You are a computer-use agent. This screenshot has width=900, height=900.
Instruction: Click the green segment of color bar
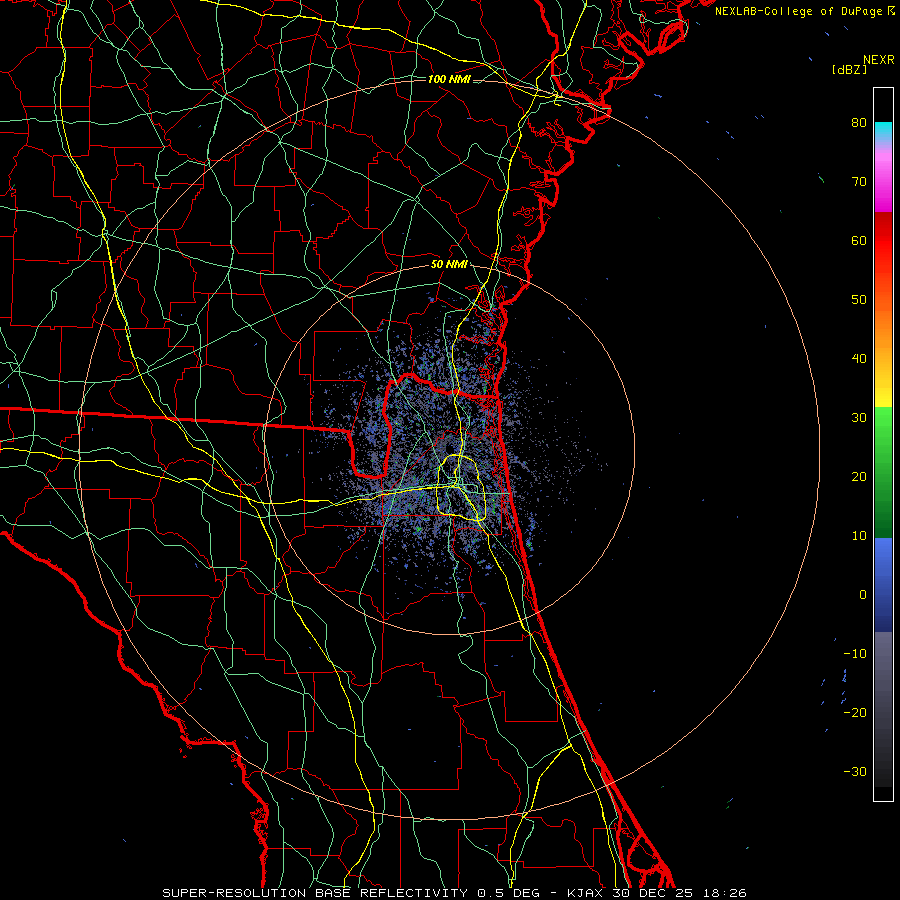point(883,472)
